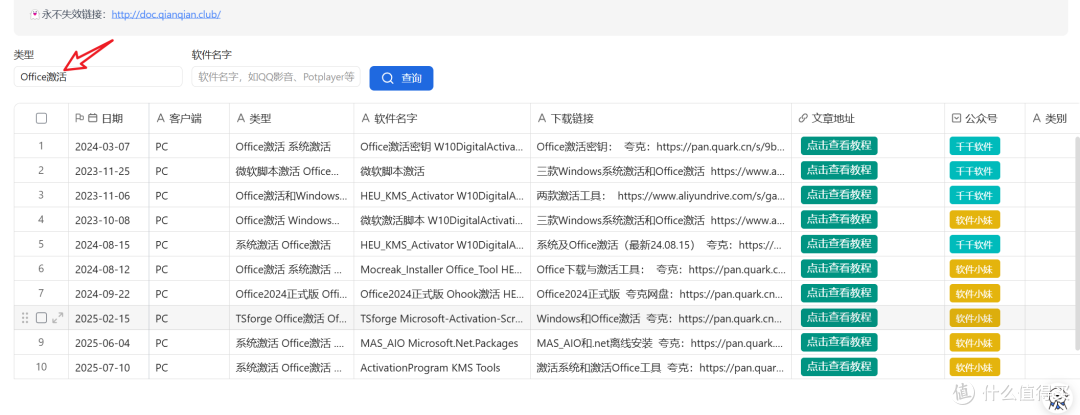
Task: Click the Office下载与激活工具 download cell
Action: tap(661, 269)
